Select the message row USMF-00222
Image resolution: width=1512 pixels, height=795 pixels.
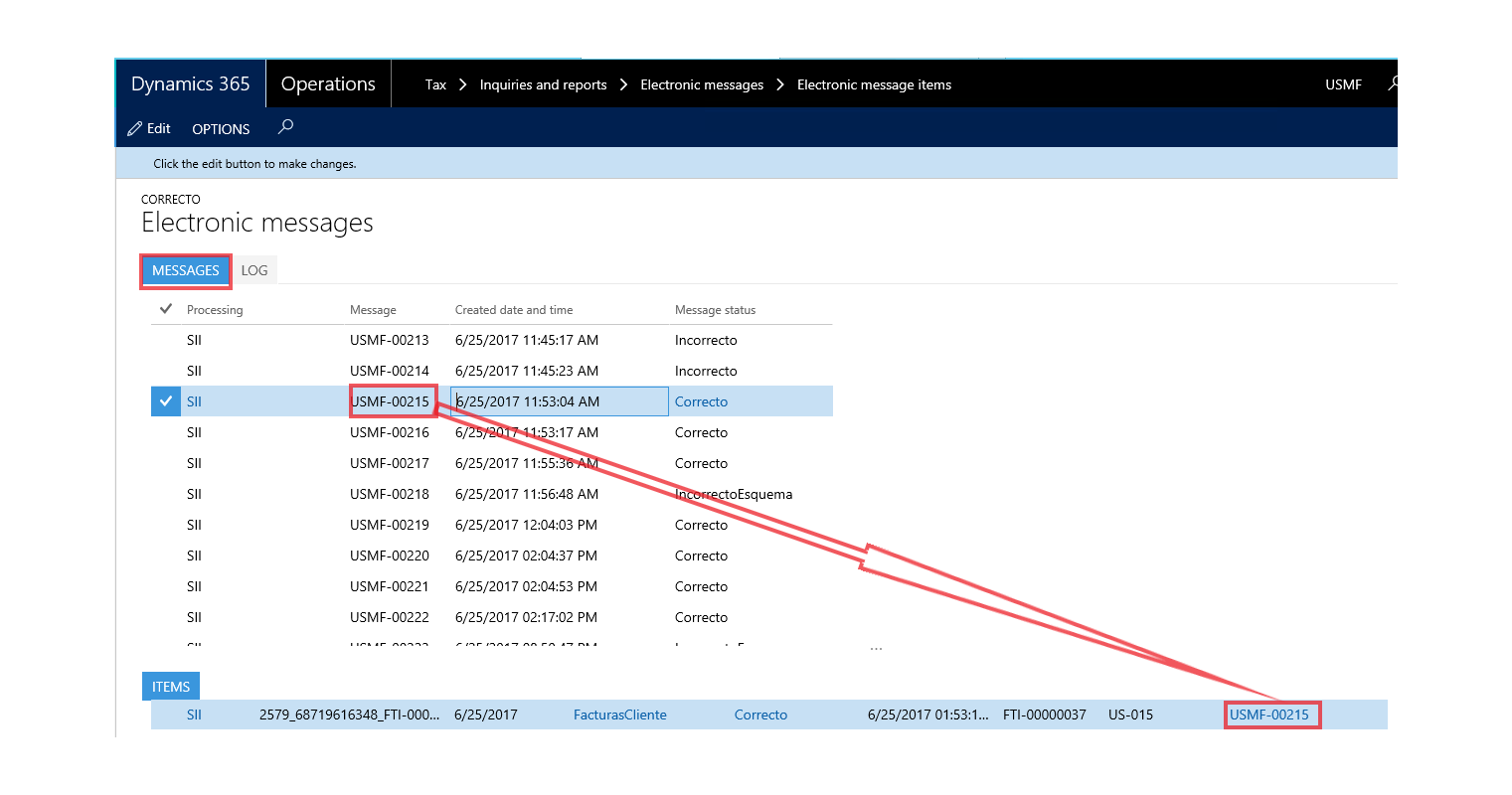[x=492, y=617]
